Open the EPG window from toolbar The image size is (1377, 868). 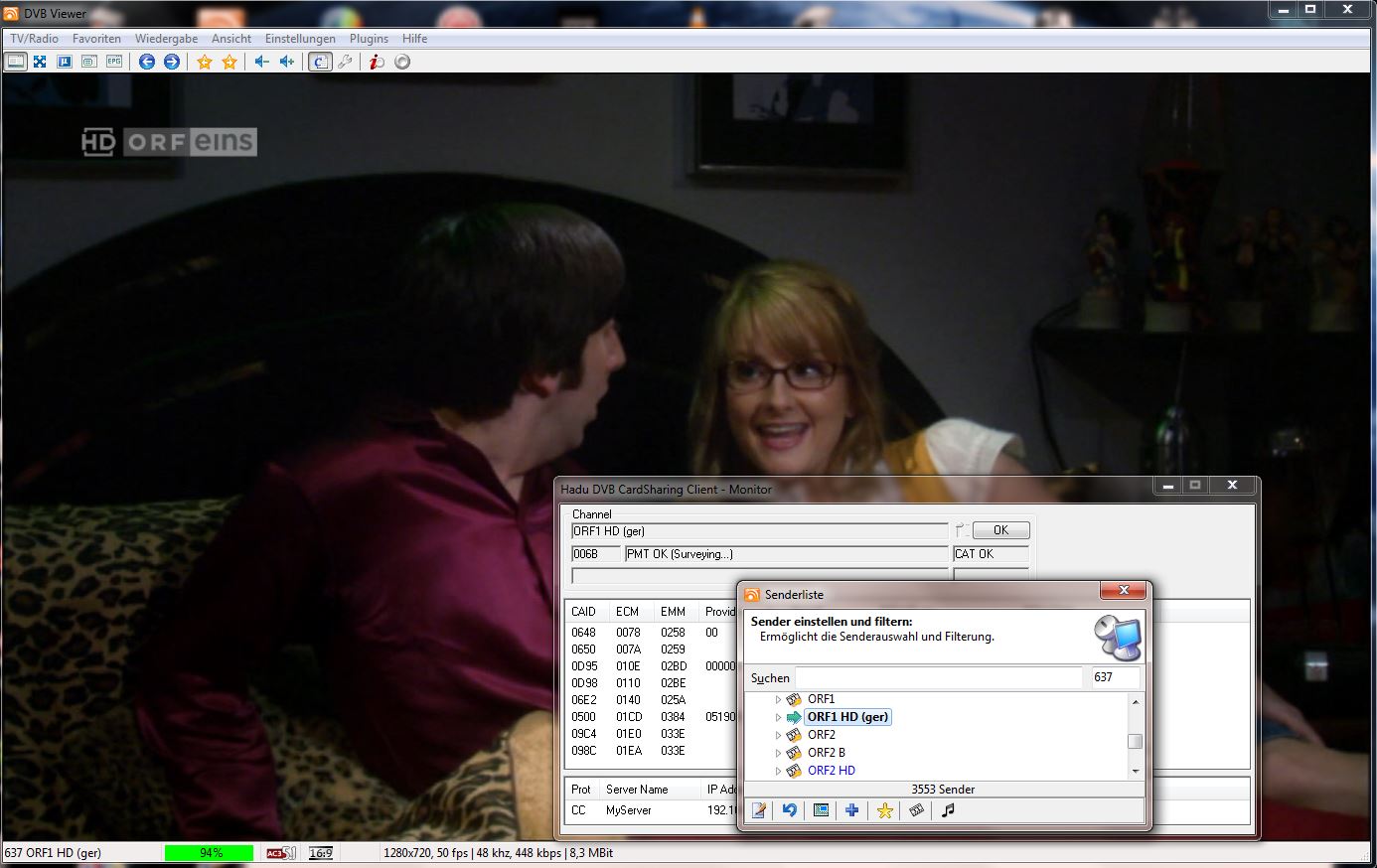click(x=114, y=62)
